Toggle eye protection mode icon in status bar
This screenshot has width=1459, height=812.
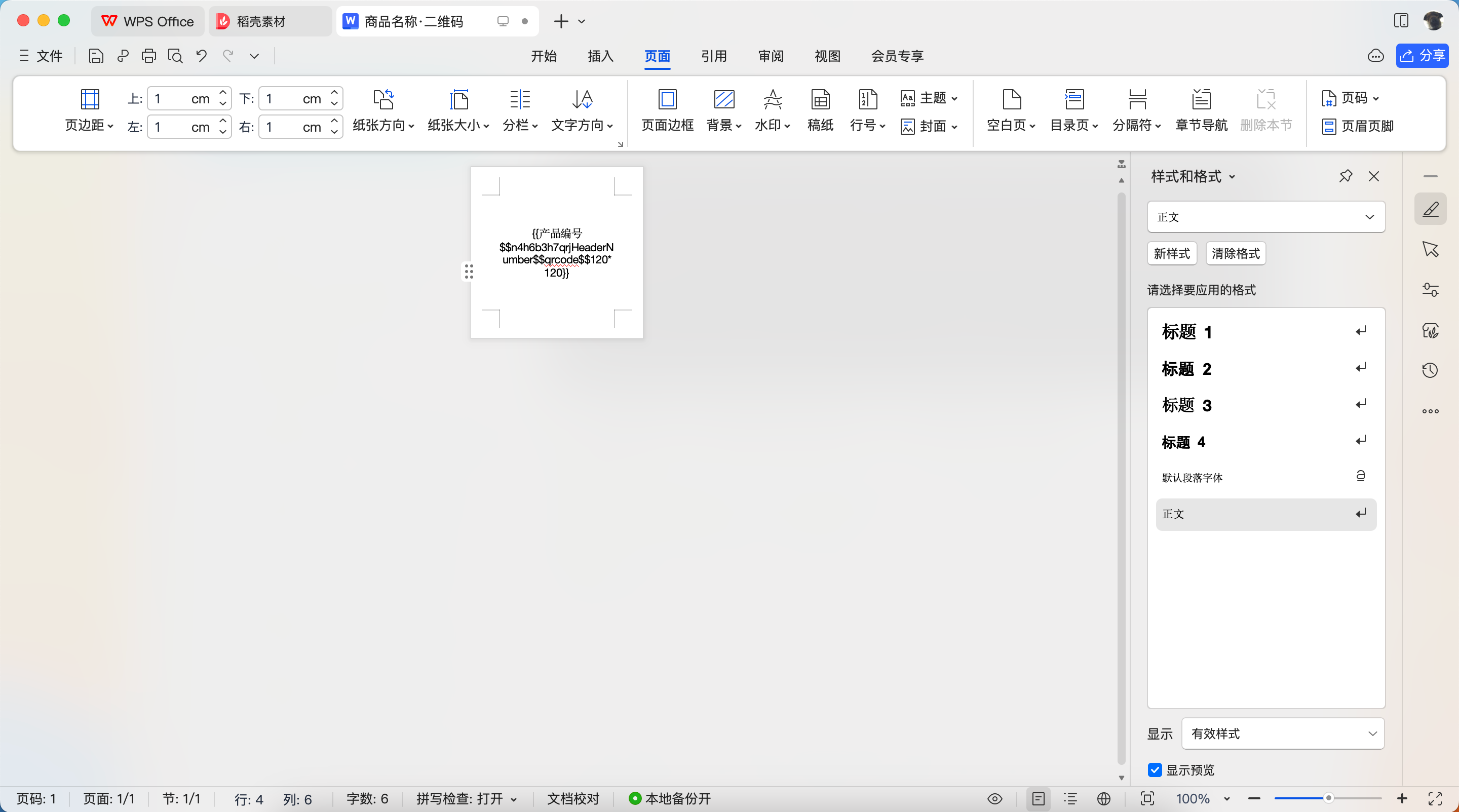point(994,799)
